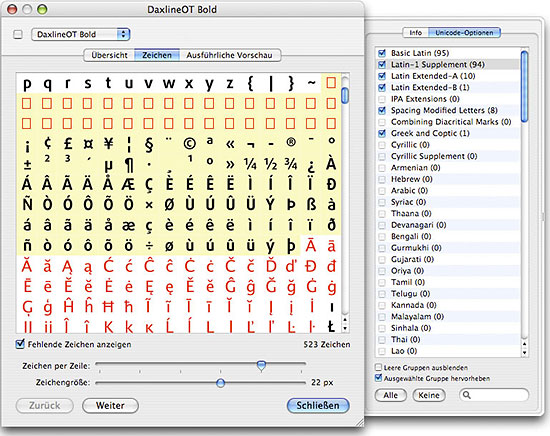Click the Unicode groups list scrollbar thumb
This screenshot has height=436, width=550.
524,87
